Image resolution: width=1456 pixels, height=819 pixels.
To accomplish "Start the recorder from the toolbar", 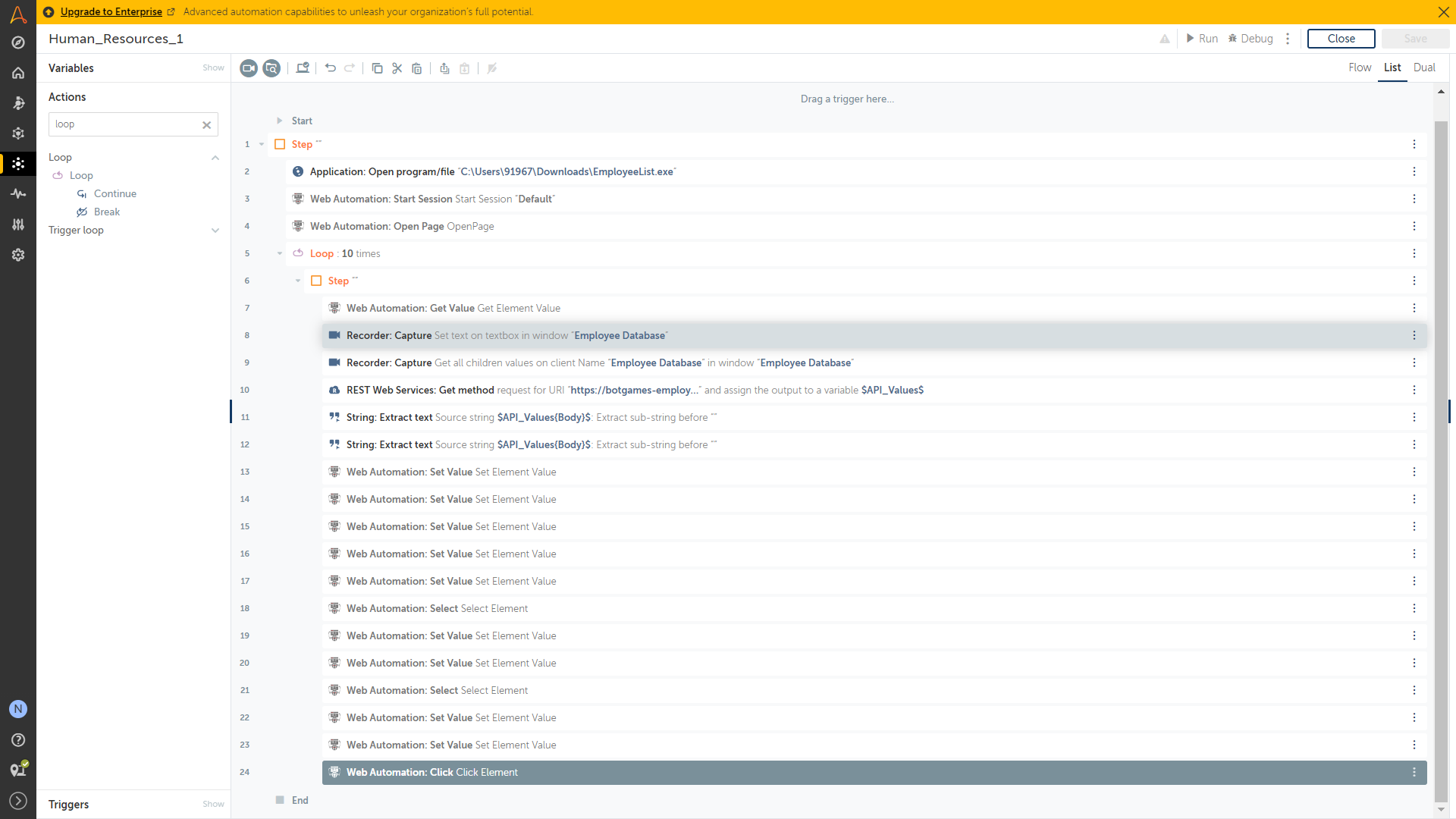I will (249, 68).
